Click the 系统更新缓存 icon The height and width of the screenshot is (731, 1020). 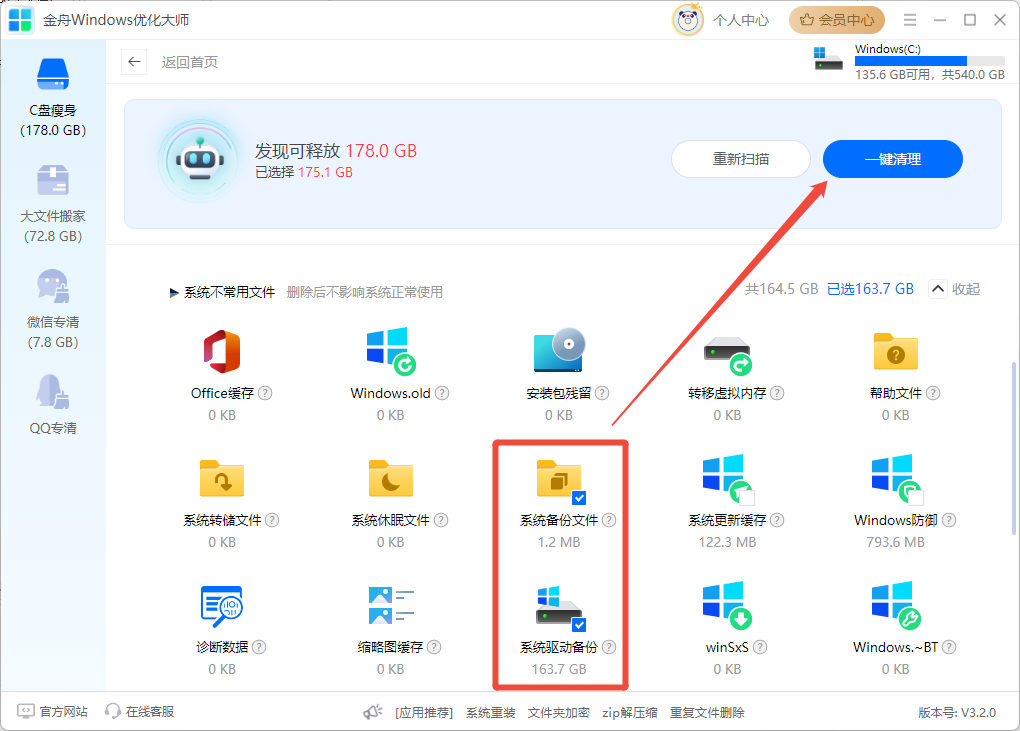(727, 479)
